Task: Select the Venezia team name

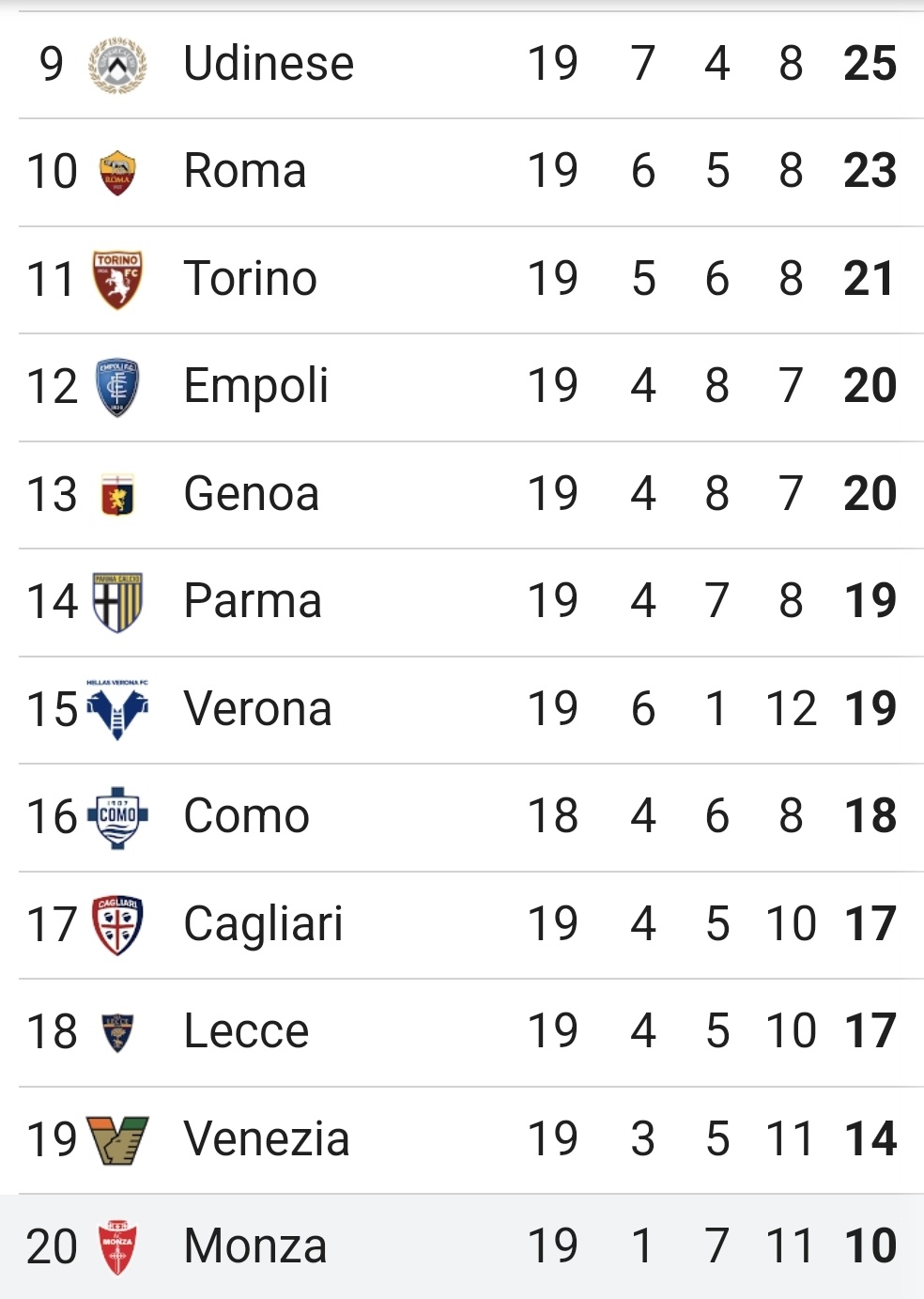Action: point(267,1139)
